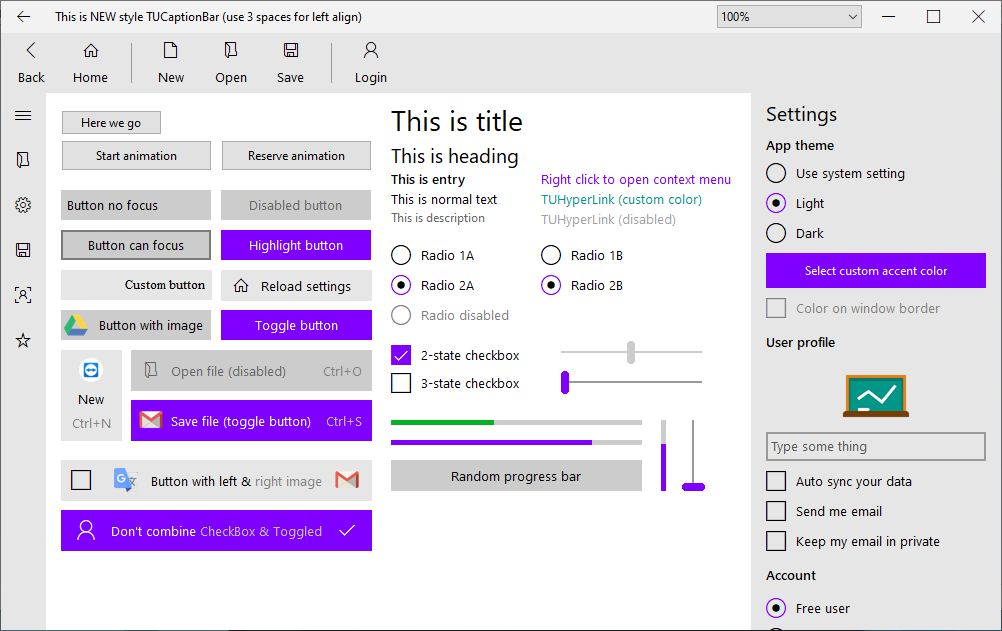Click Reload settings home button

pyautogui.click(x=296, y=286)
